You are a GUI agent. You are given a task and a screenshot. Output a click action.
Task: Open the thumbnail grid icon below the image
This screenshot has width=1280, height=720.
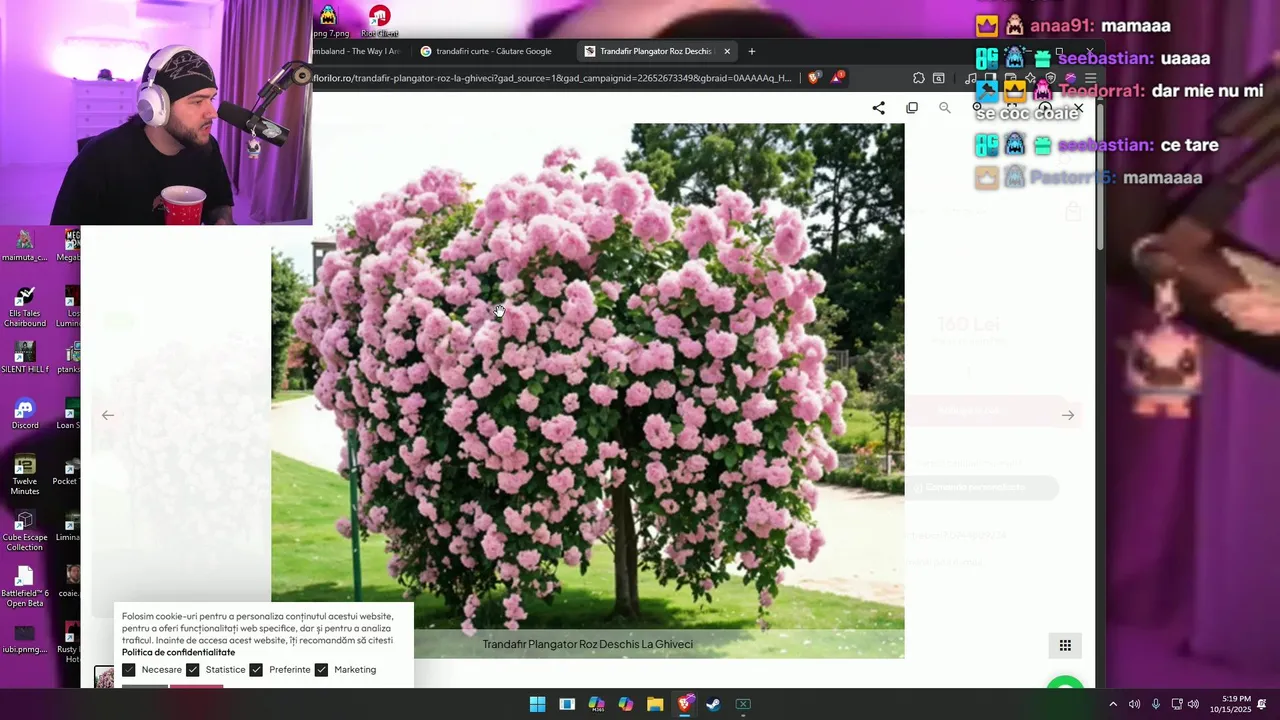point(1065,645)
